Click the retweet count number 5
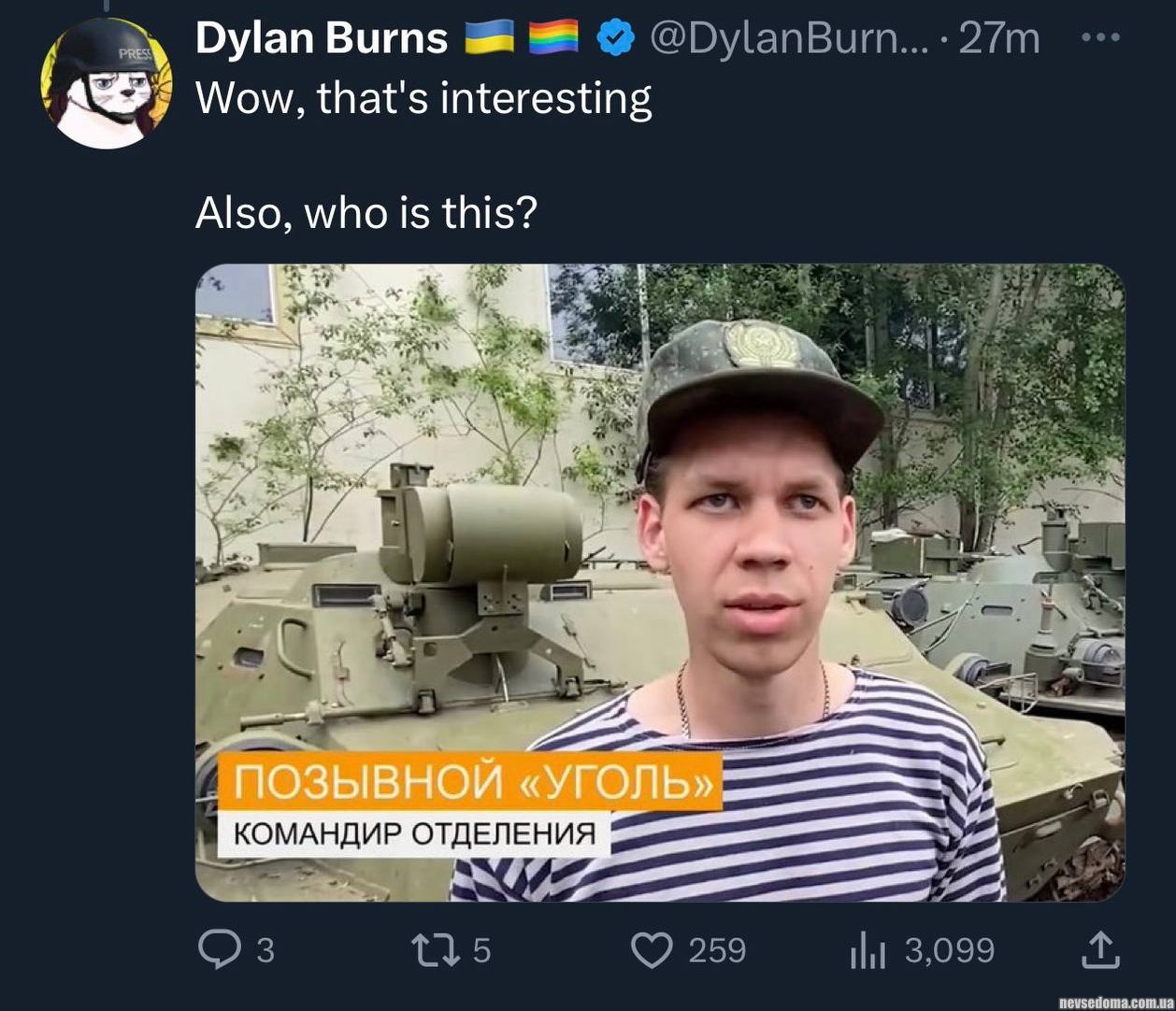1176x1011 pixels. pyautogui.click(x=480, y=950)
